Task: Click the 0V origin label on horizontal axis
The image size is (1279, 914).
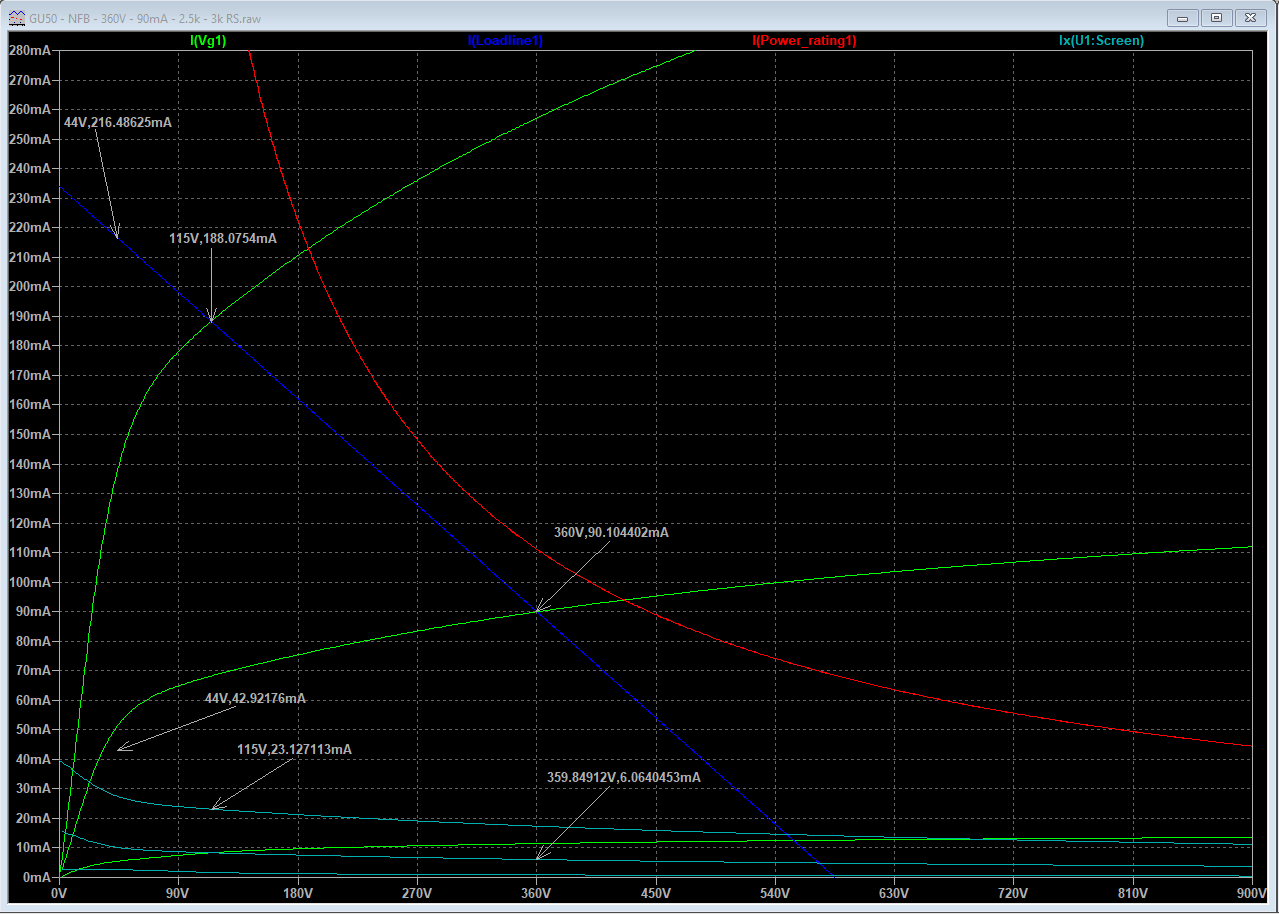Action: (x=59, y=893)
